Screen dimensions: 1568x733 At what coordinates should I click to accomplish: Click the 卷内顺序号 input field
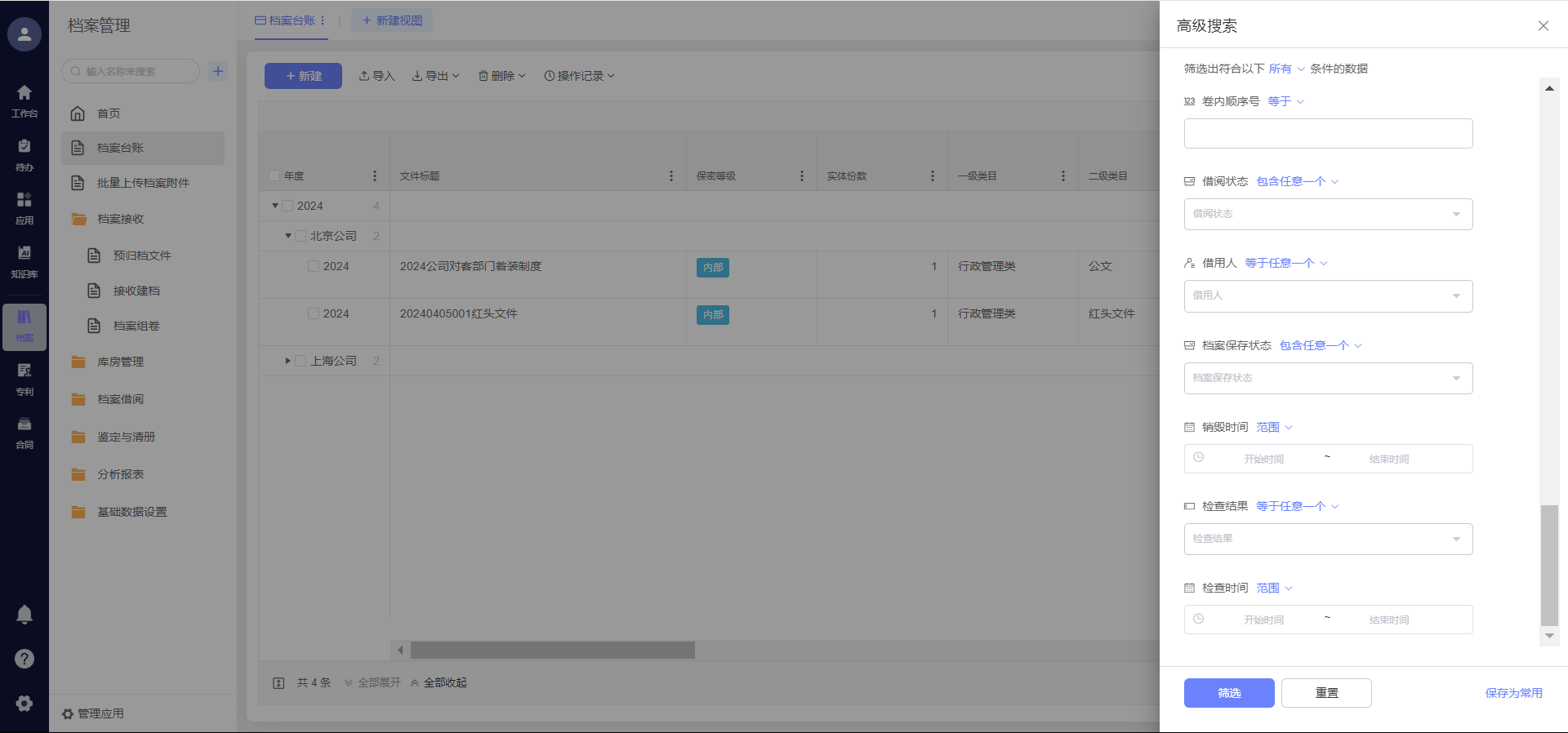tap(1328, 134)
